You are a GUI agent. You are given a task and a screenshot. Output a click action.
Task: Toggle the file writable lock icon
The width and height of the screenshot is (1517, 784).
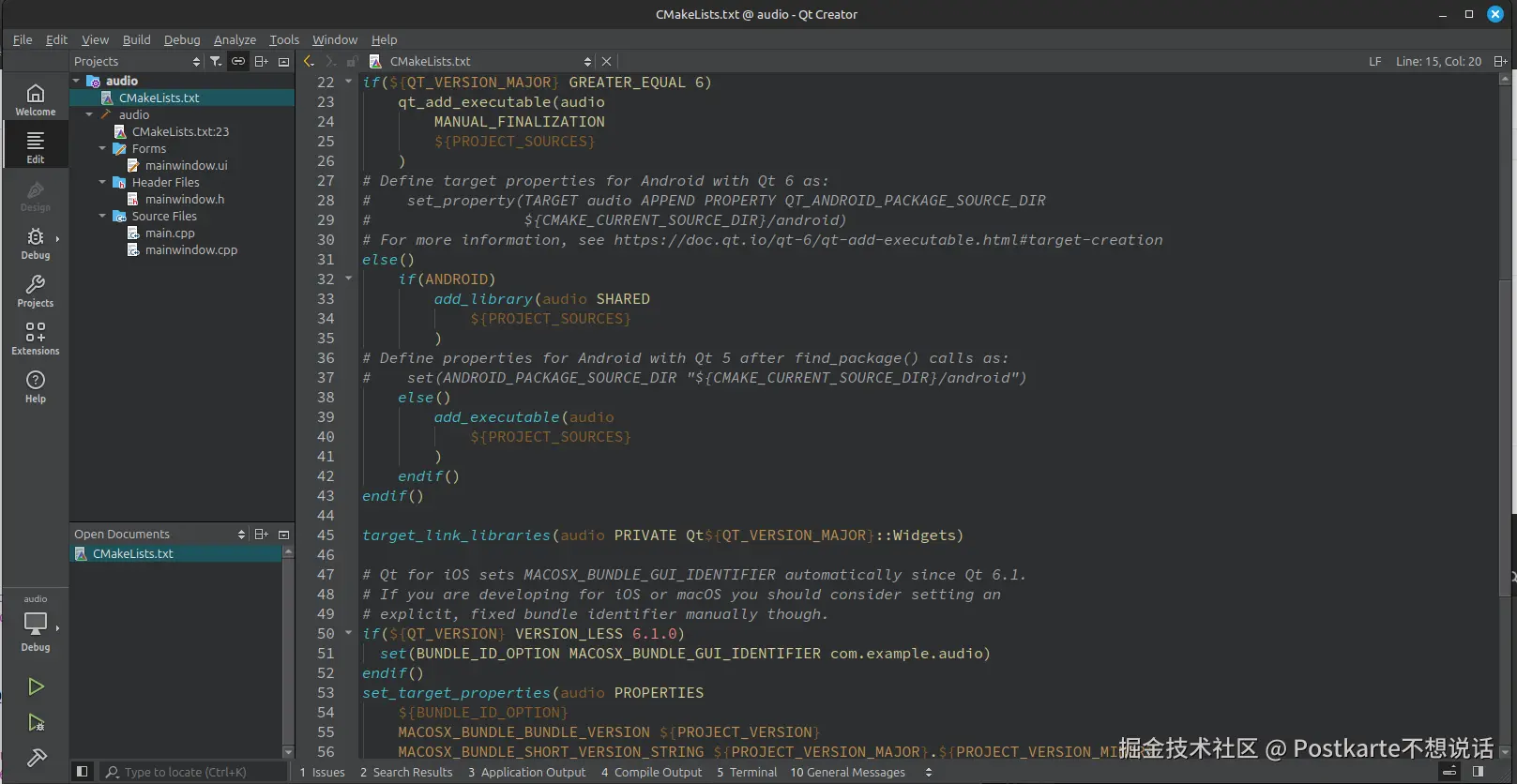click(352, 61)
